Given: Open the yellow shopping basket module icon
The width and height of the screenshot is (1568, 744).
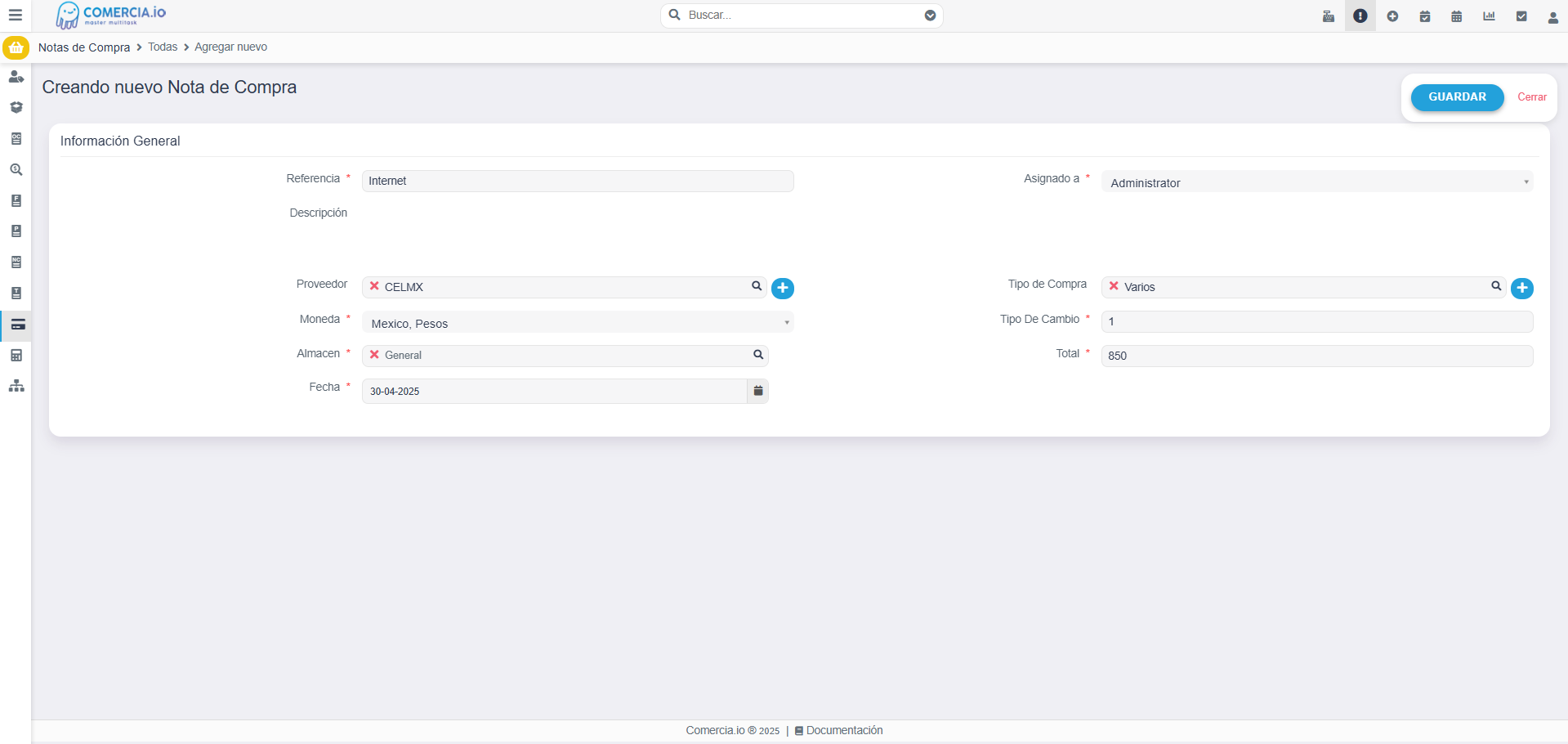Looking at the screenshot, I should 16,47.
